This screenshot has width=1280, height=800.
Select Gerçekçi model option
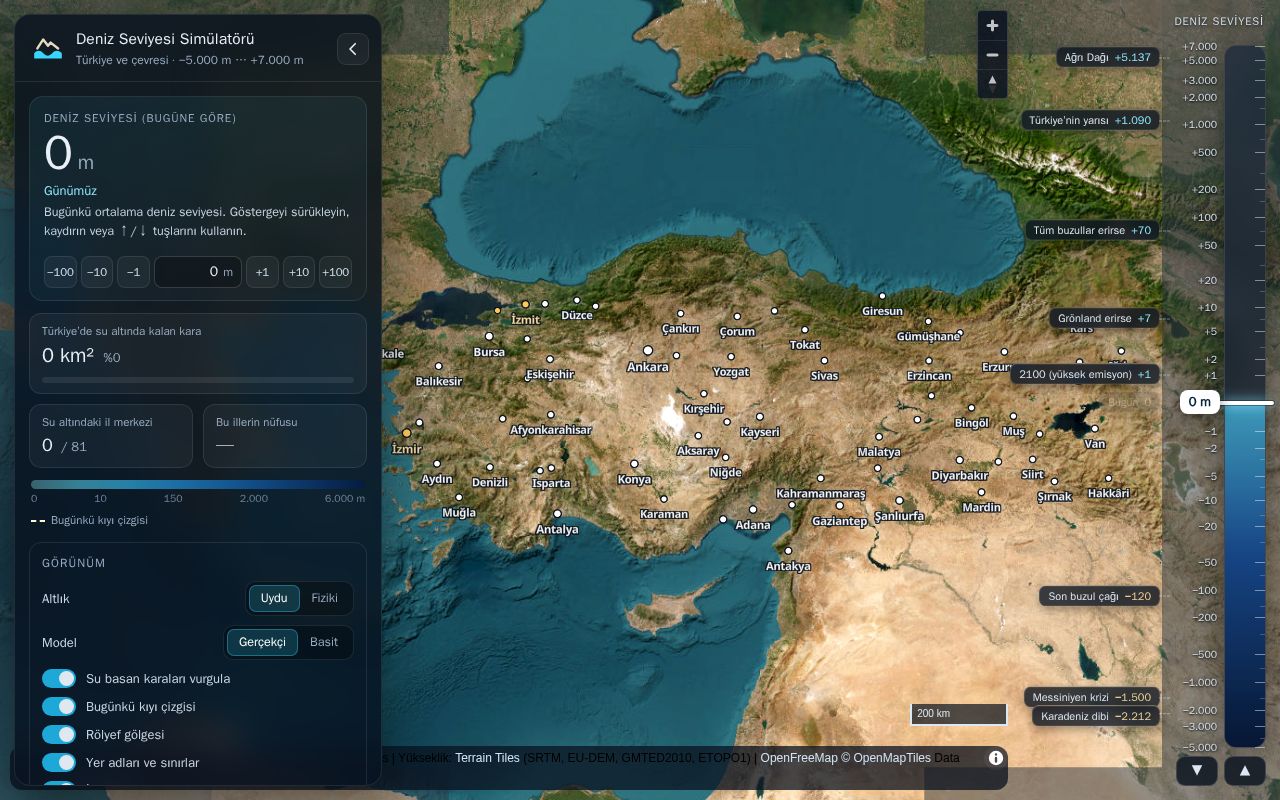pyautogui.click(x=262, y=642)
